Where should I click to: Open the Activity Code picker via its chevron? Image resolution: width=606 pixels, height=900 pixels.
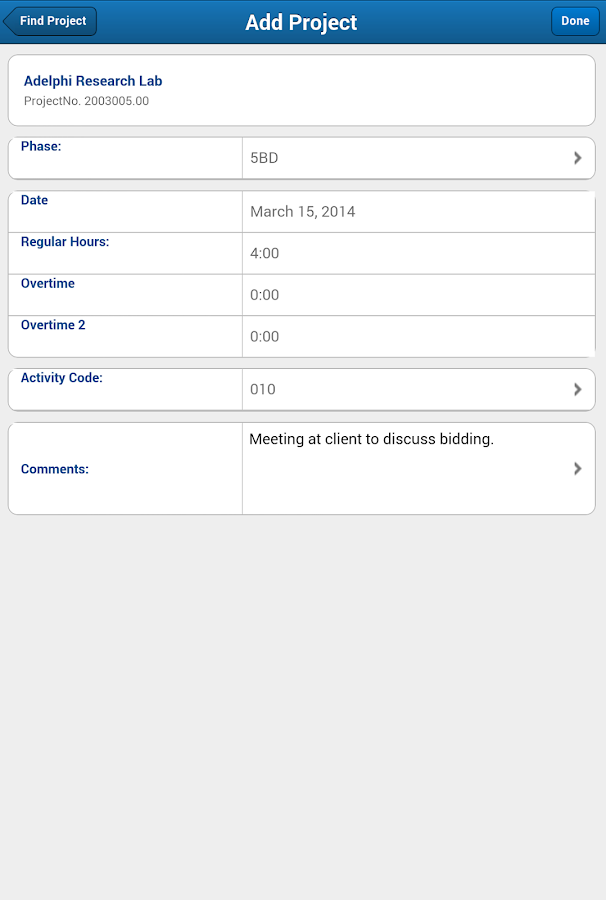[577, 389]
